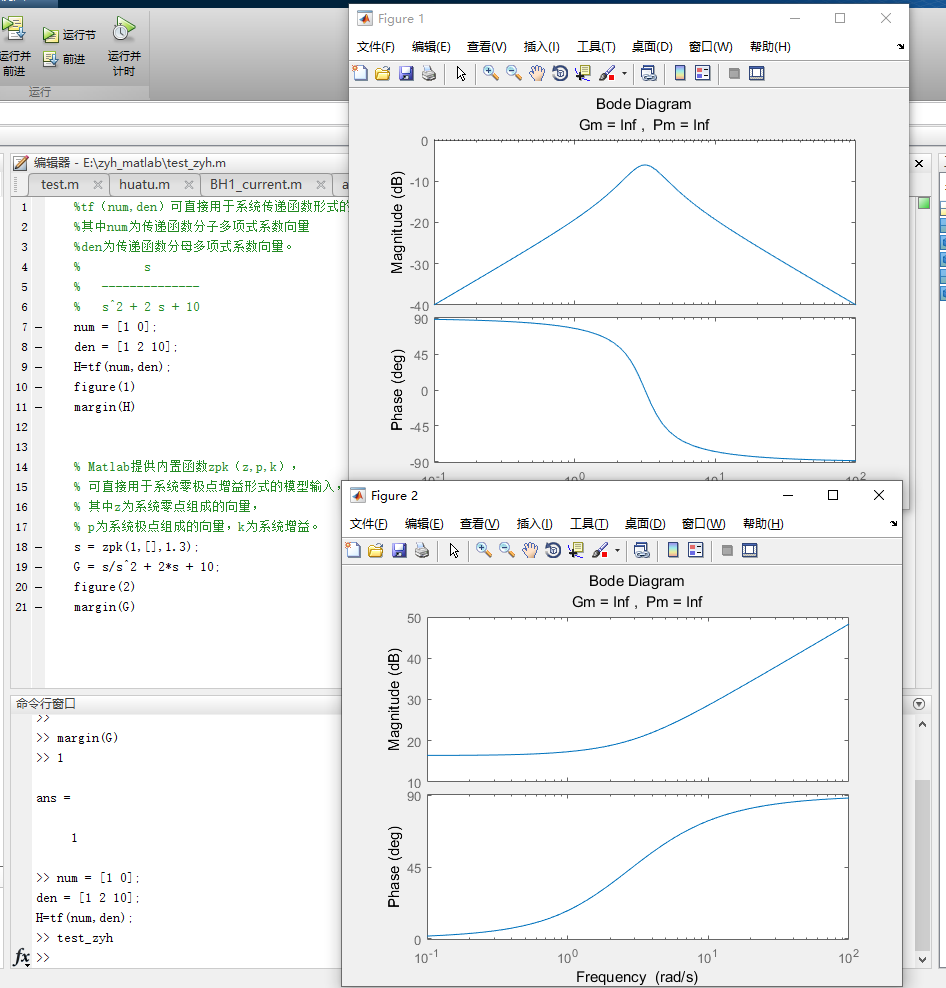Click 运行并前进 run and advance button

pyautogui.click(x=14, y=47)
